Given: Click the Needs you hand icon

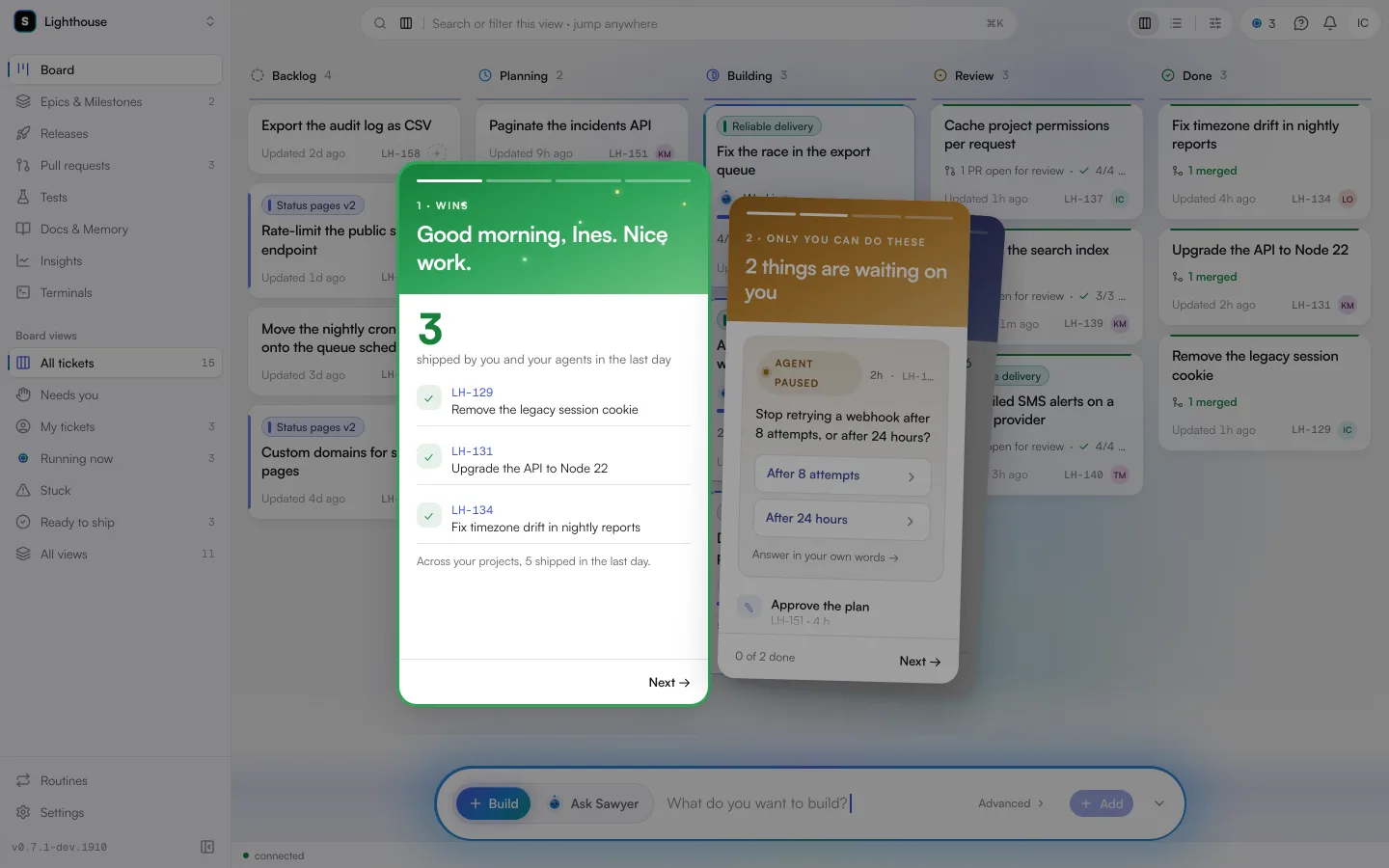Looking at the screenshot, I should [x=23, y=394].
